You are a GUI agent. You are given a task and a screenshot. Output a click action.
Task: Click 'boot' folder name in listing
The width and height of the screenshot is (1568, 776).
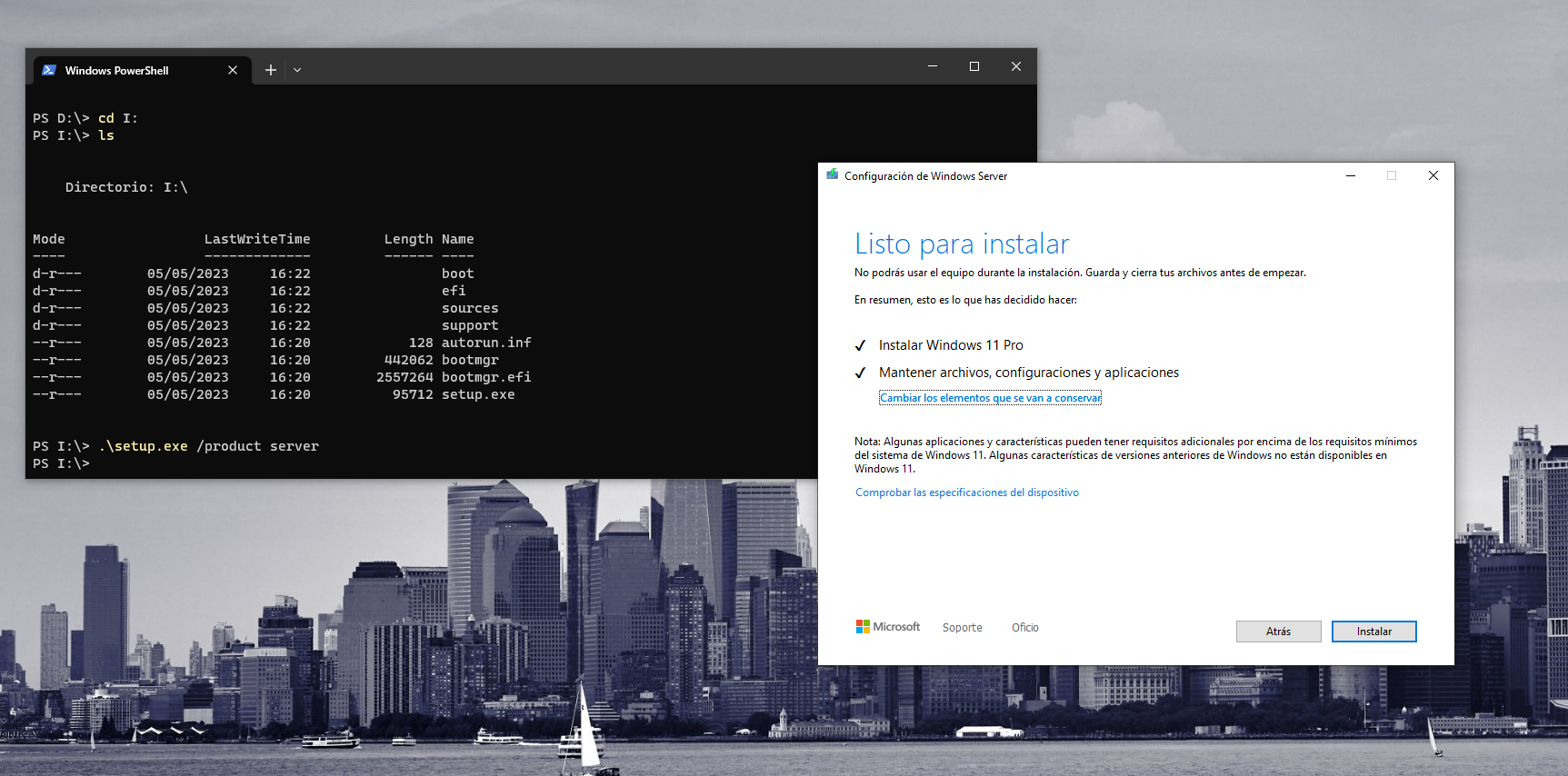[x=458, y=274]
